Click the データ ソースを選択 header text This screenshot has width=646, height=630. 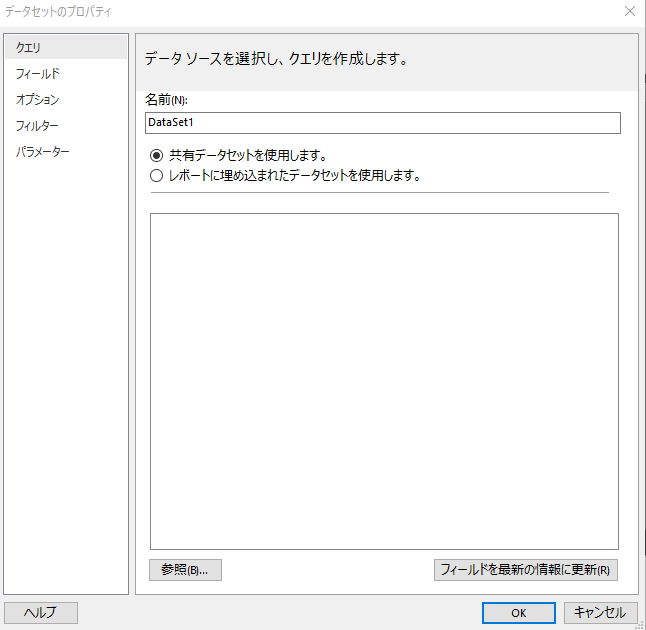(x=276, y=59)
